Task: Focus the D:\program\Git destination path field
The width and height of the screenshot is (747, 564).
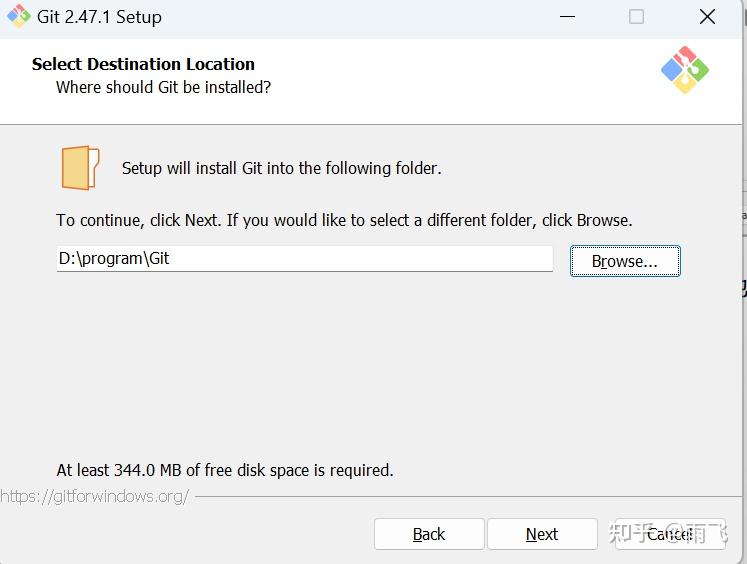Action: (x=304, y=258)
